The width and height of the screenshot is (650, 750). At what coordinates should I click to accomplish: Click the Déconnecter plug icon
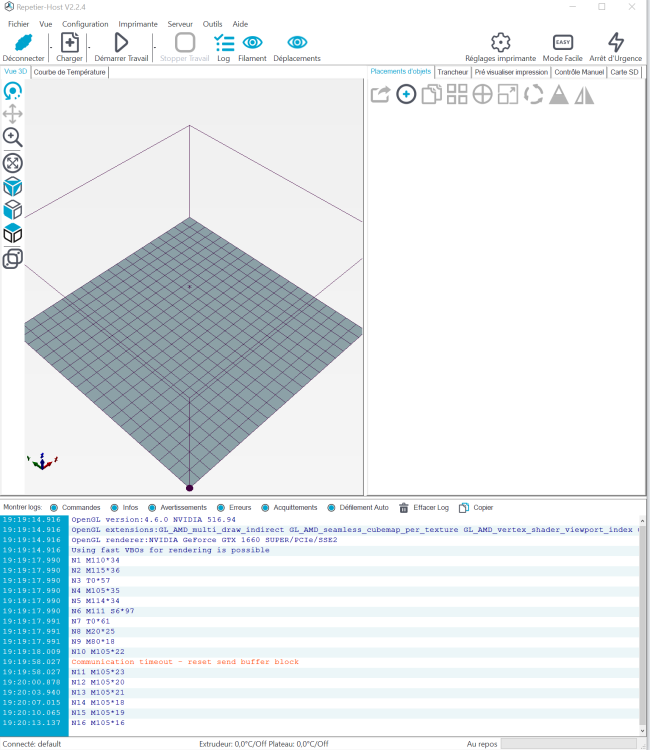click(x=23, y=43)
